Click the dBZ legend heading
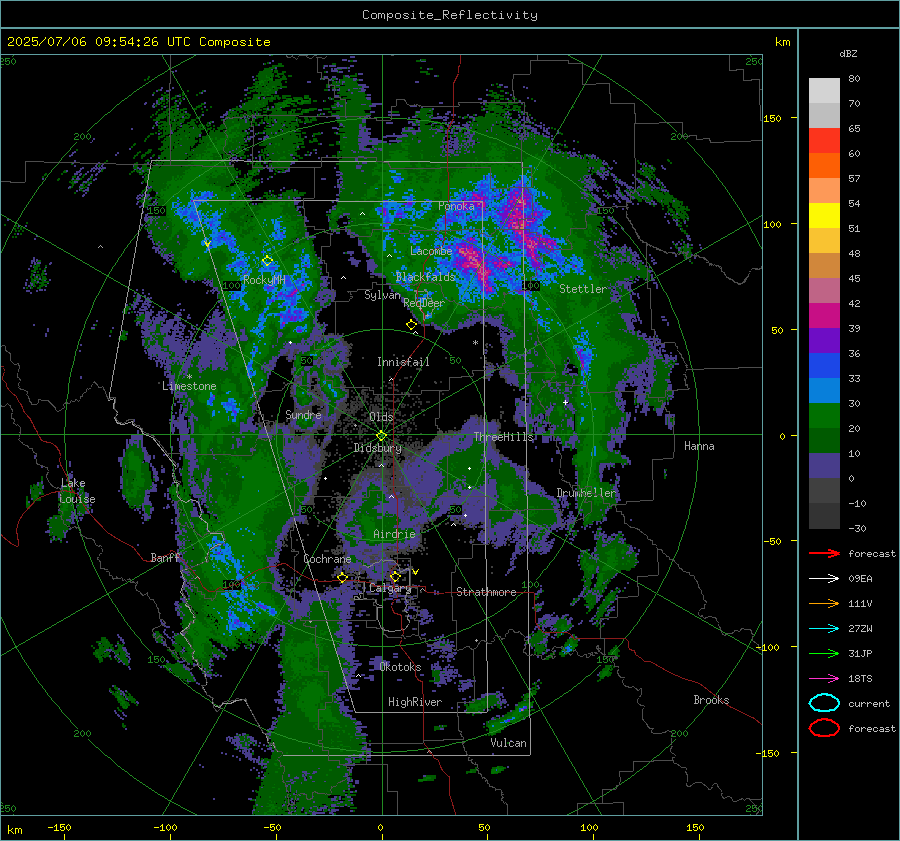Image resolution: width=900 pixels, height=841 pixels. point(848,54)
